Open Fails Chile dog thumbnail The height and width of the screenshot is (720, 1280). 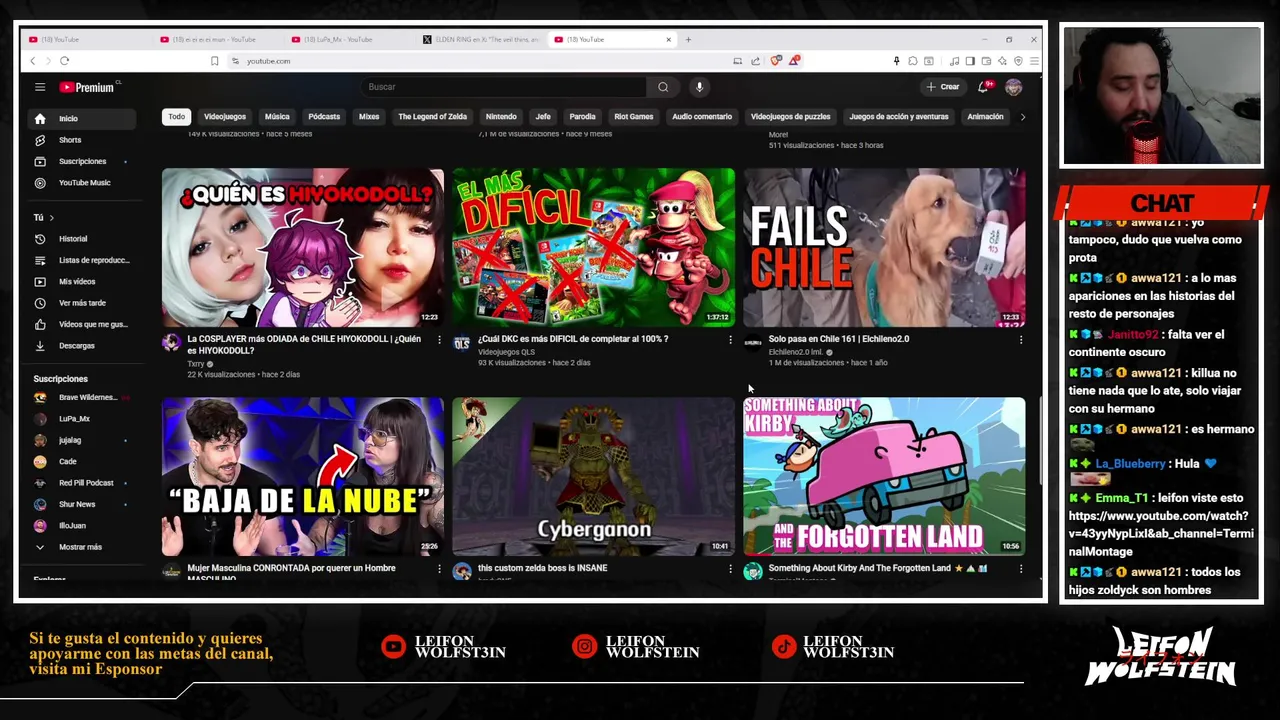click(884, 248)
